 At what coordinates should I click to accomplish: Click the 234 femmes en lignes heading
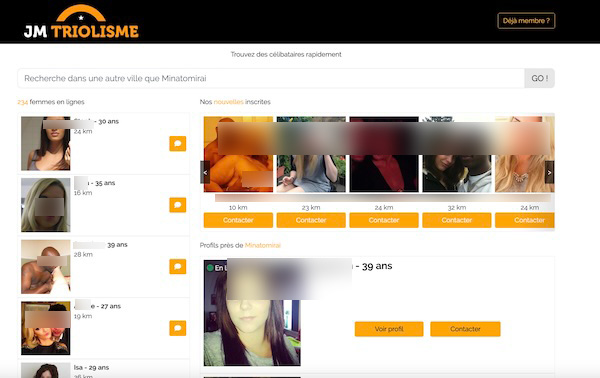51,102
